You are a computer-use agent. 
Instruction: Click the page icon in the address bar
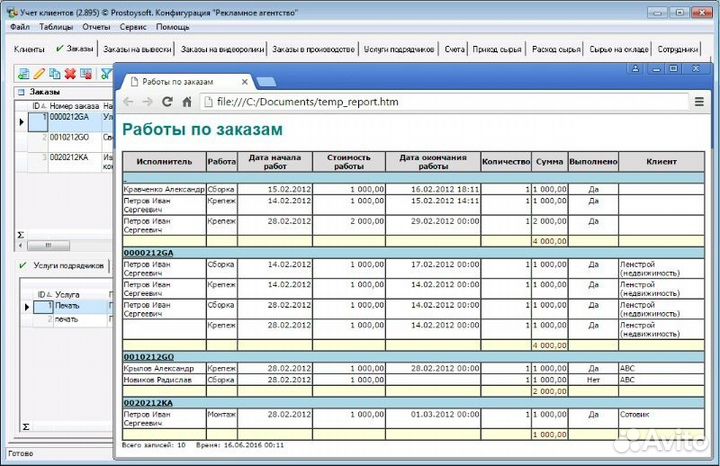tap(208, 102)
